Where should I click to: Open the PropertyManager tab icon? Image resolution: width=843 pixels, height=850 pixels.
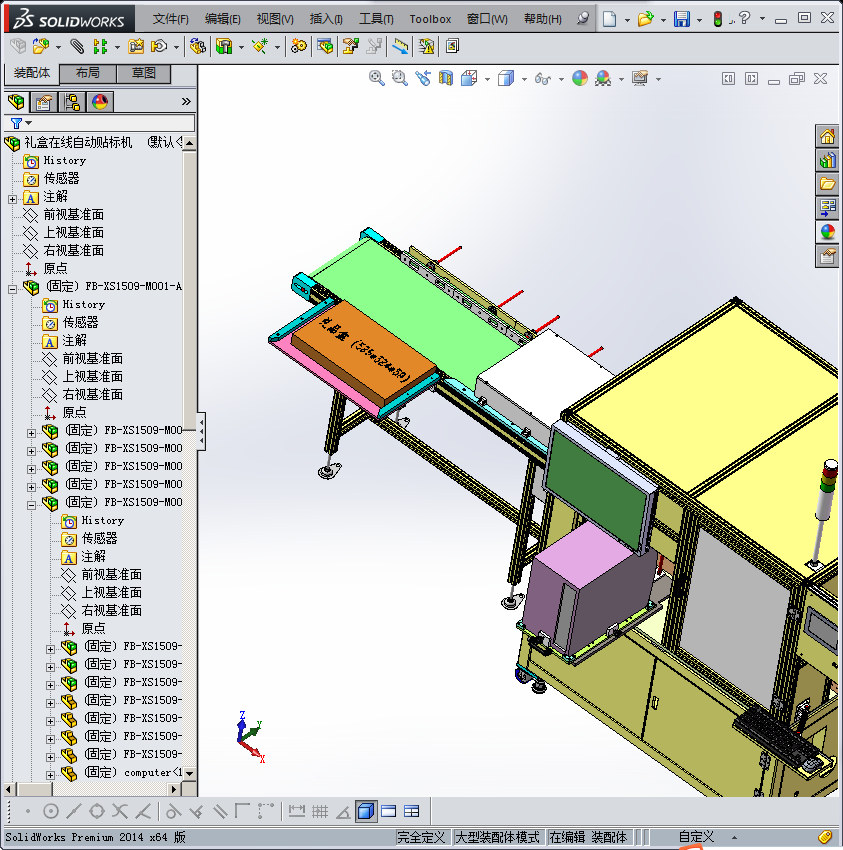[x=44, y=101]
